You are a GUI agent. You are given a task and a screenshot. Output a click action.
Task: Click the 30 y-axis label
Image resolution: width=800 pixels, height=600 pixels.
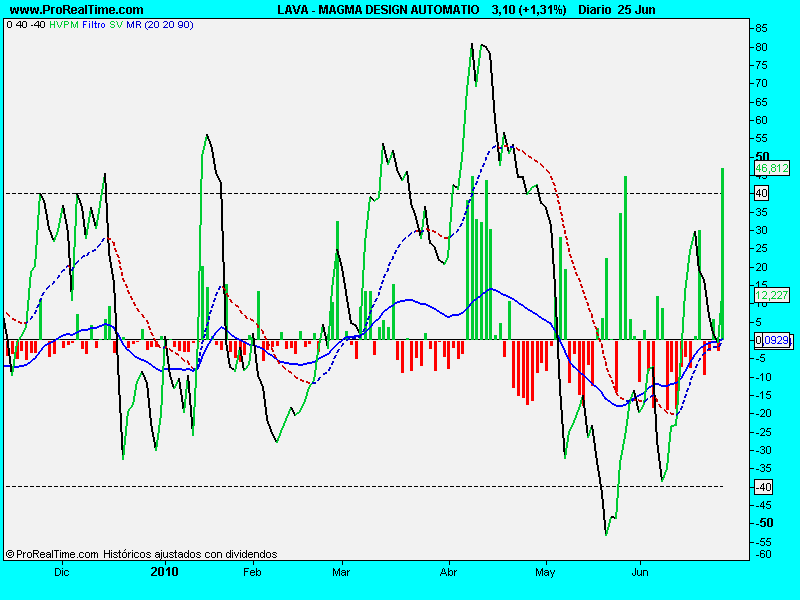761,230
